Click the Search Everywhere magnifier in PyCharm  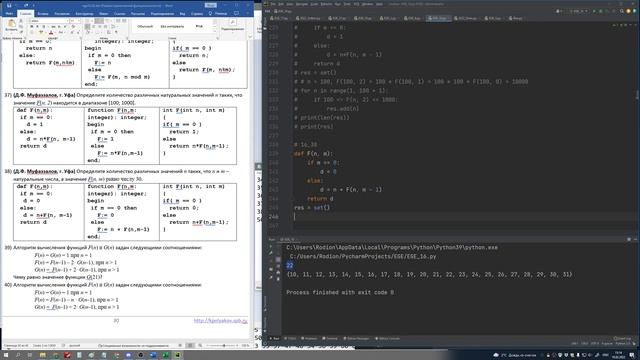(622, 11)
